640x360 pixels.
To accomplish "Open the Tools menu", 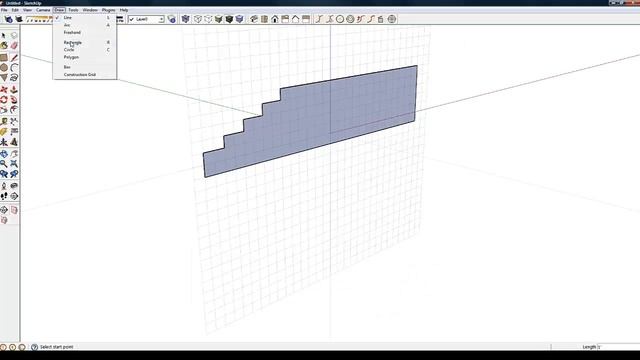I will [73, 10].
